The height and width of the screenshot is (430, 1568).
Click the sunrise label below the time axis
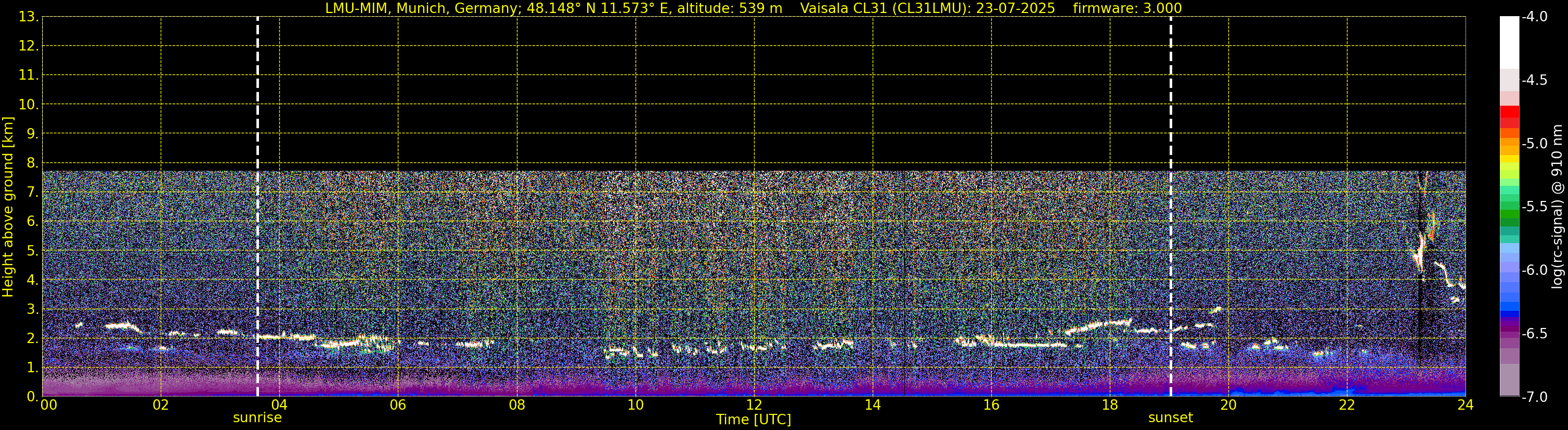coord(257,418)
